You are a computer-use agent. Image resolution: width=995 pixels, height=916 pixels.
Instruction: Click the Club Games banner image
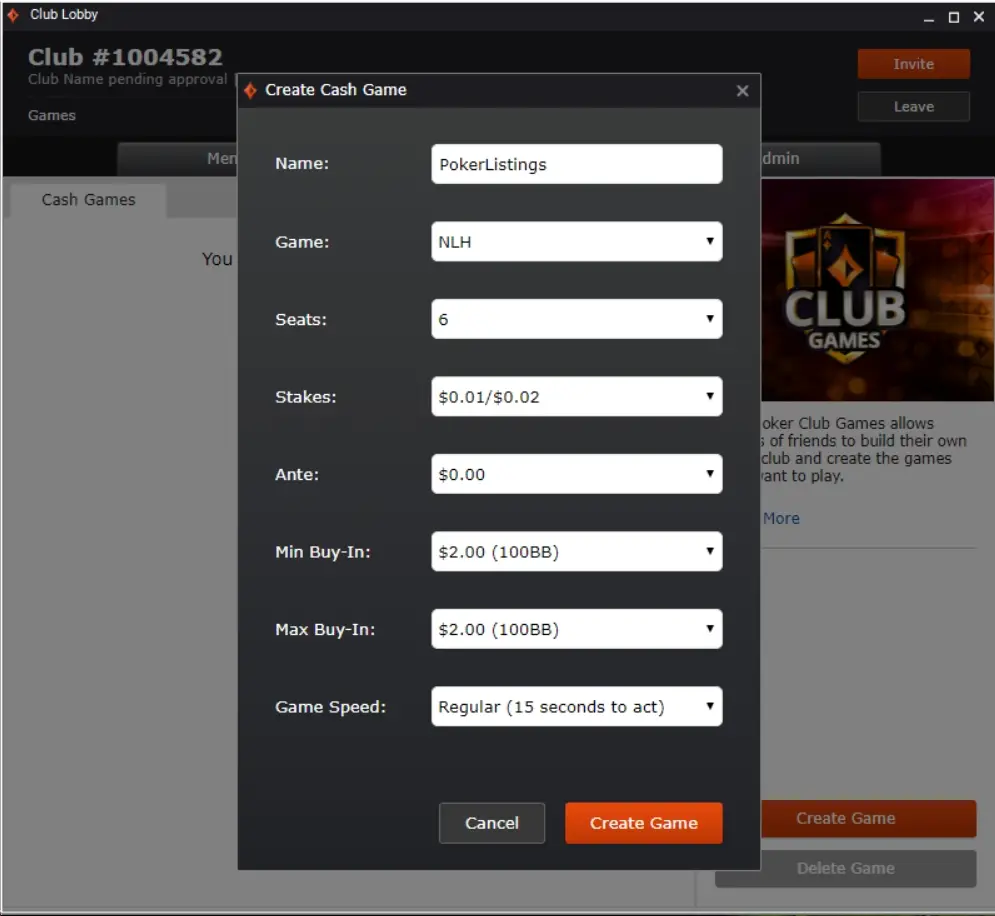pyautogui.click(x=878, y=290)
